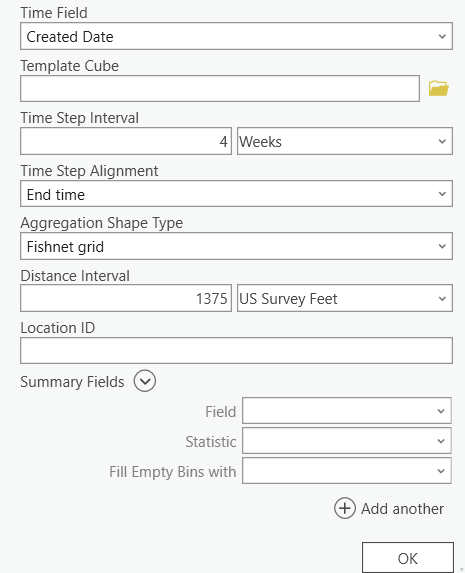The height and width of the screenshot is (573, 465).
Task: Open the Aggregation Shape Type dropdown
Action: click(236, 246)
